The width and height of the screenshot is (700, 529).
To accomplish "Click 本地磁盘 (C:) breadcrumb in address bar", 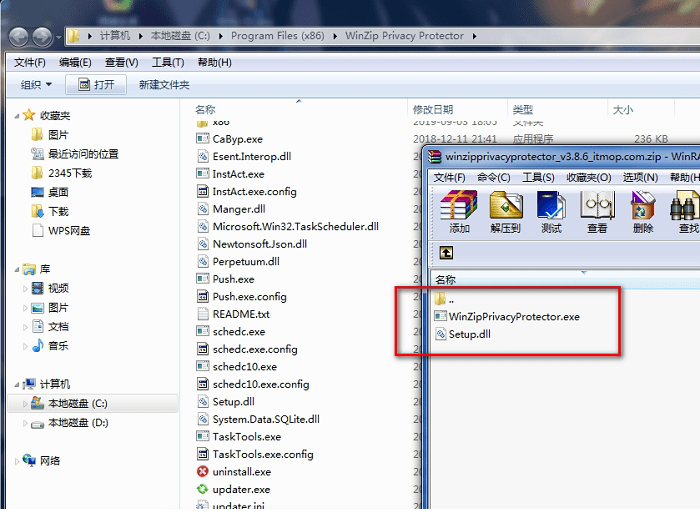I will point(180,36).
